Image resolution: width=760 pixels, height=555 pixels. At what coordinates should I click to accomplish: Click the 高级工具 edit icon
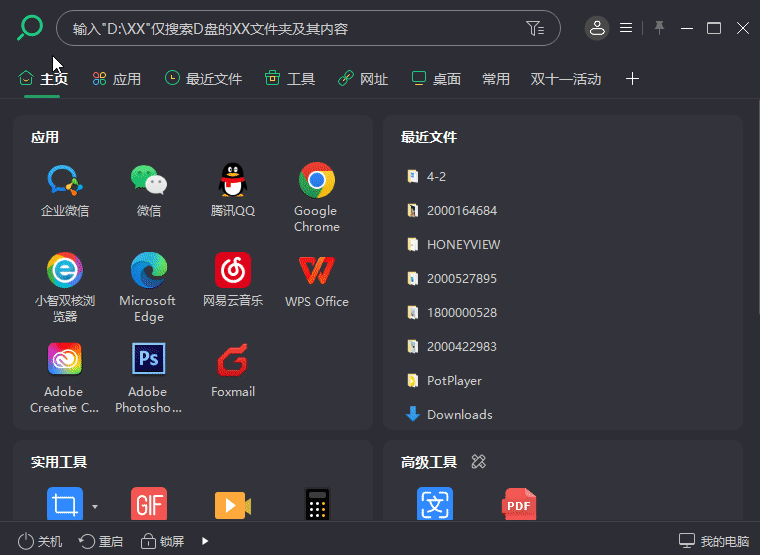(478, 461)
